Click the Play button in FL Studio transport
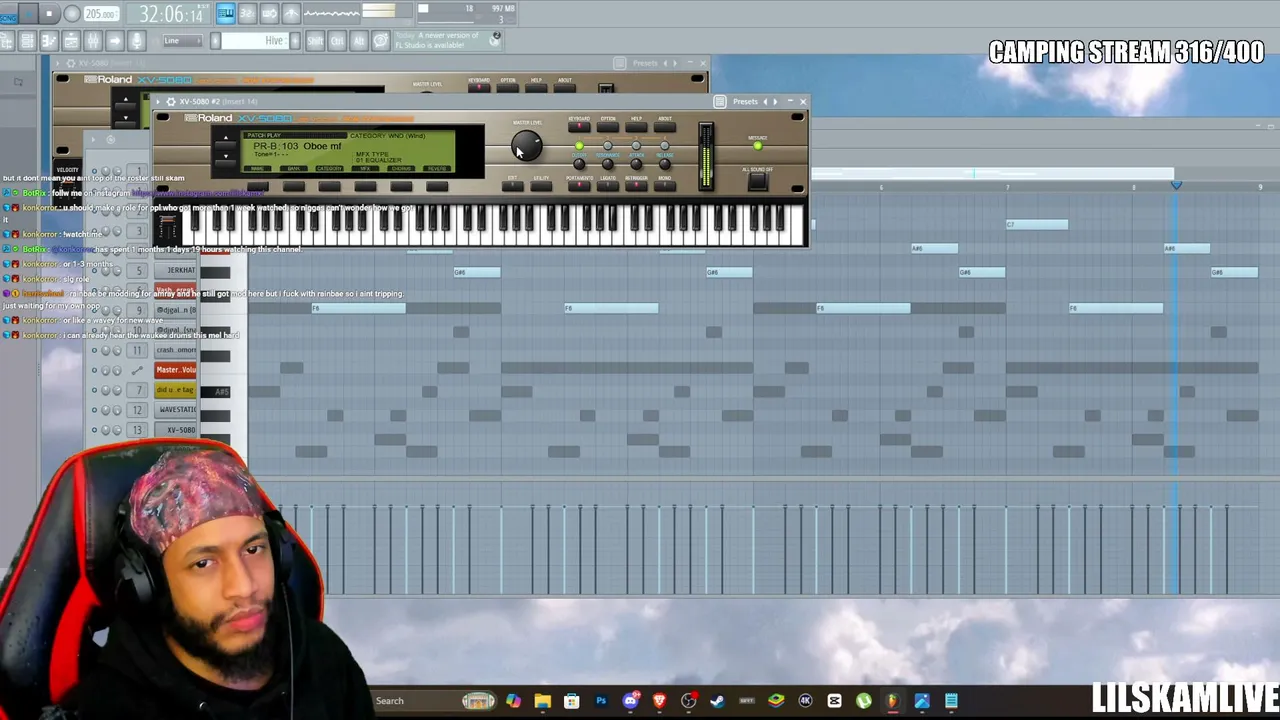The image size is (1280, 720). pos(27,14)
